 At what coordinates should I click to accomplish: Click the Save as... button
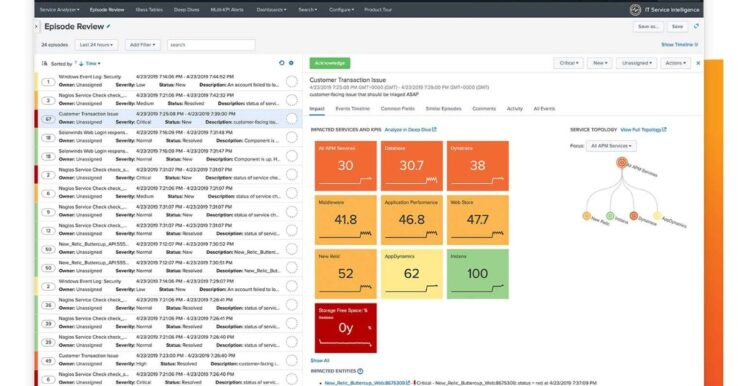tap(648, 26)
